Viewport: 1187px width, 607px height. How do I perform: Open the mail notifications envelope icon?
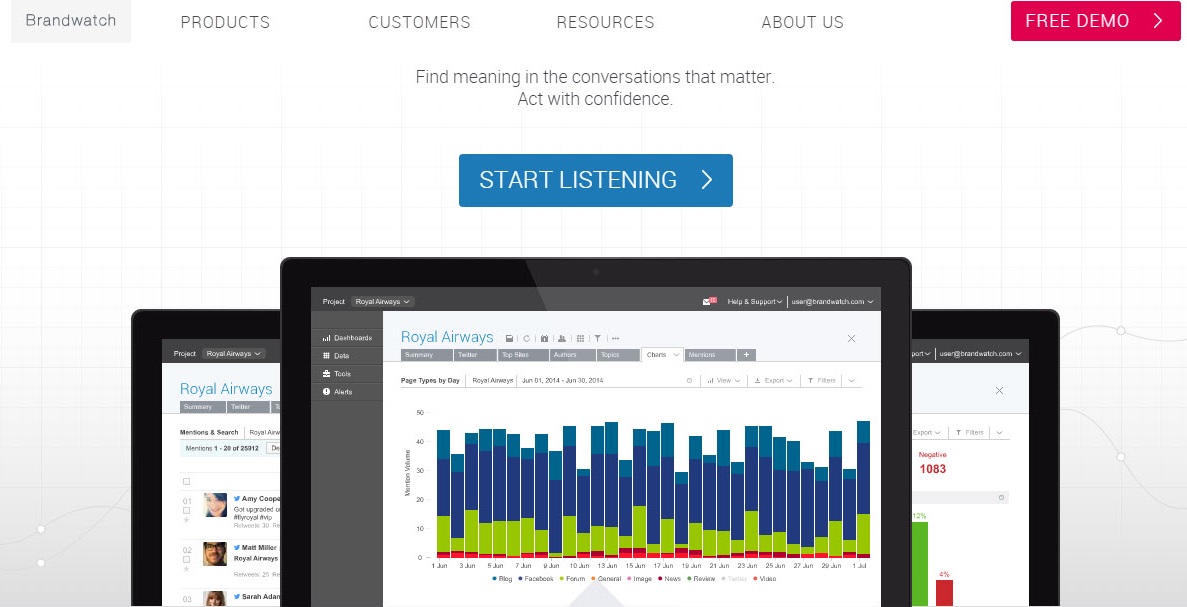click(709, 301)
